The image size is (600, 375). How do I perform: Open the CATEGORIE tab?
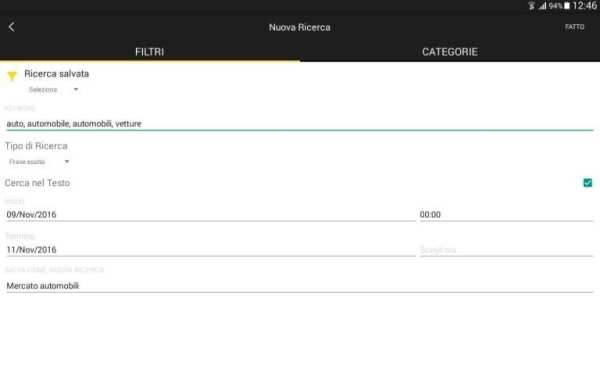tap(450, 52)
